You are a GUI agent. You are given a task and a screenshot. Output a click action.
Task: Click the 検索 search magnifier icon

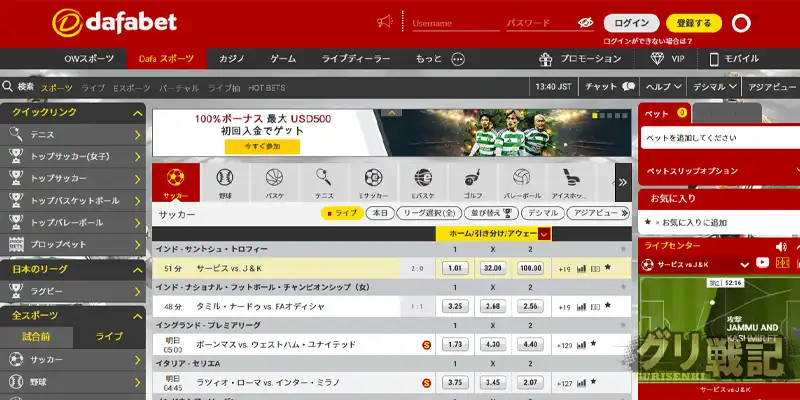coord(8,87)
